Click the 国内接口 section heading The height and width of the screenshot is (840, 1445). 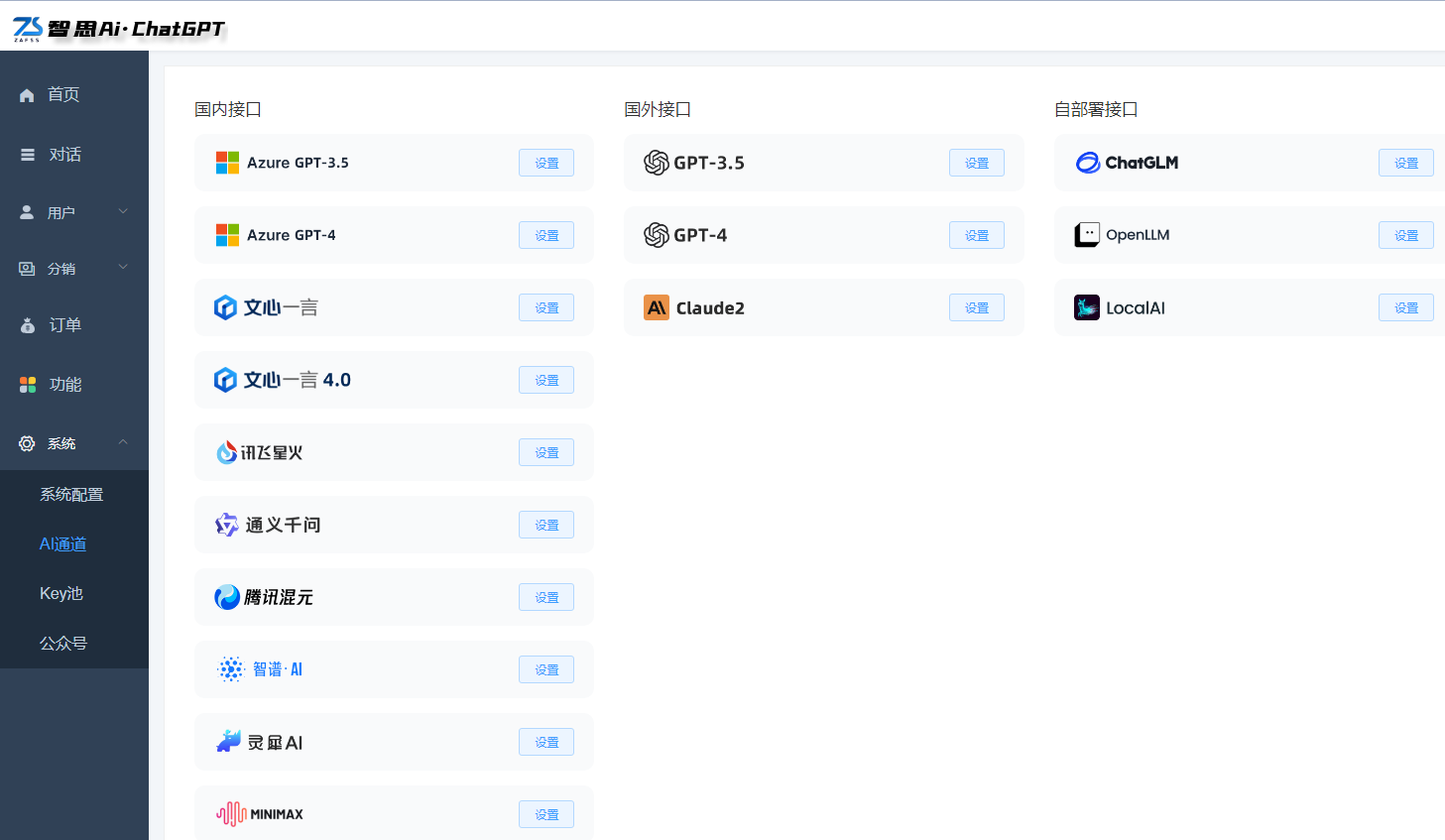(228, 109)
